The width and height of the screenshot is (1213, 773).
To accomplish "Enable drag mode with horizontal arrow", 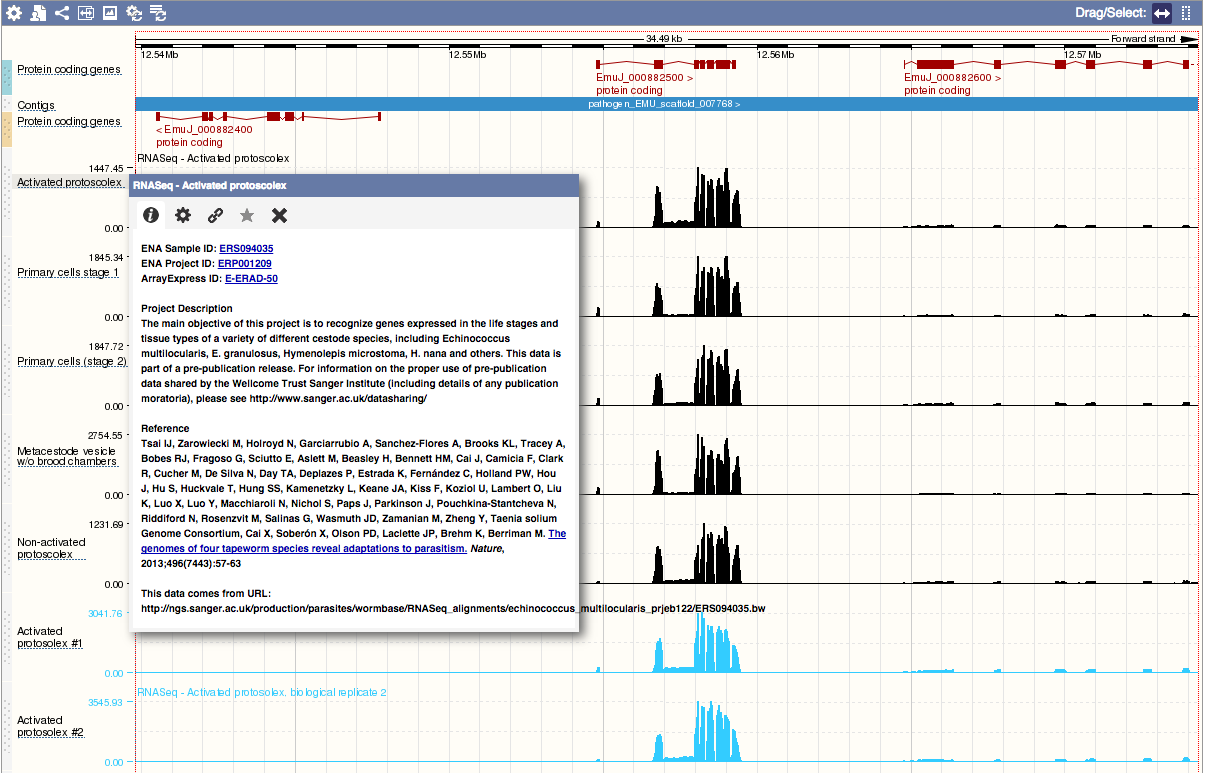I will [1161, 13].
